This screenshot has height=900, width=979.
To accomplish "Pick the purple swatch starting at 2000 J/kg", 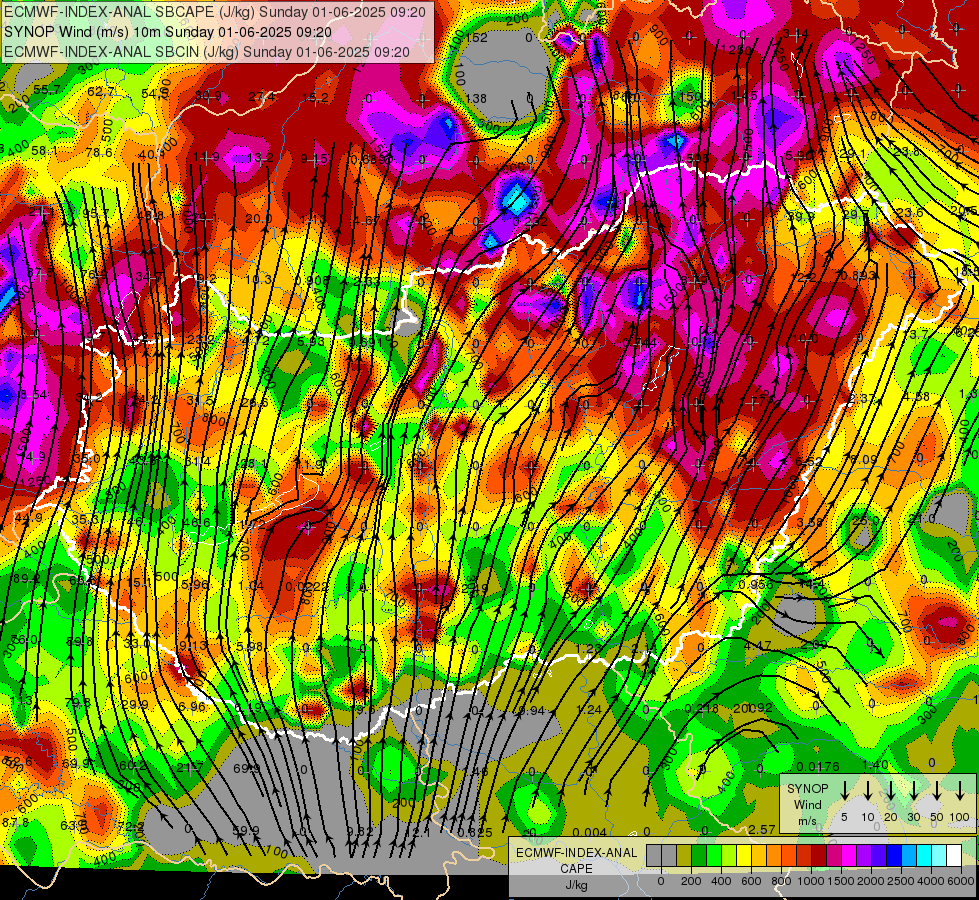I will [x=864, y=855].
